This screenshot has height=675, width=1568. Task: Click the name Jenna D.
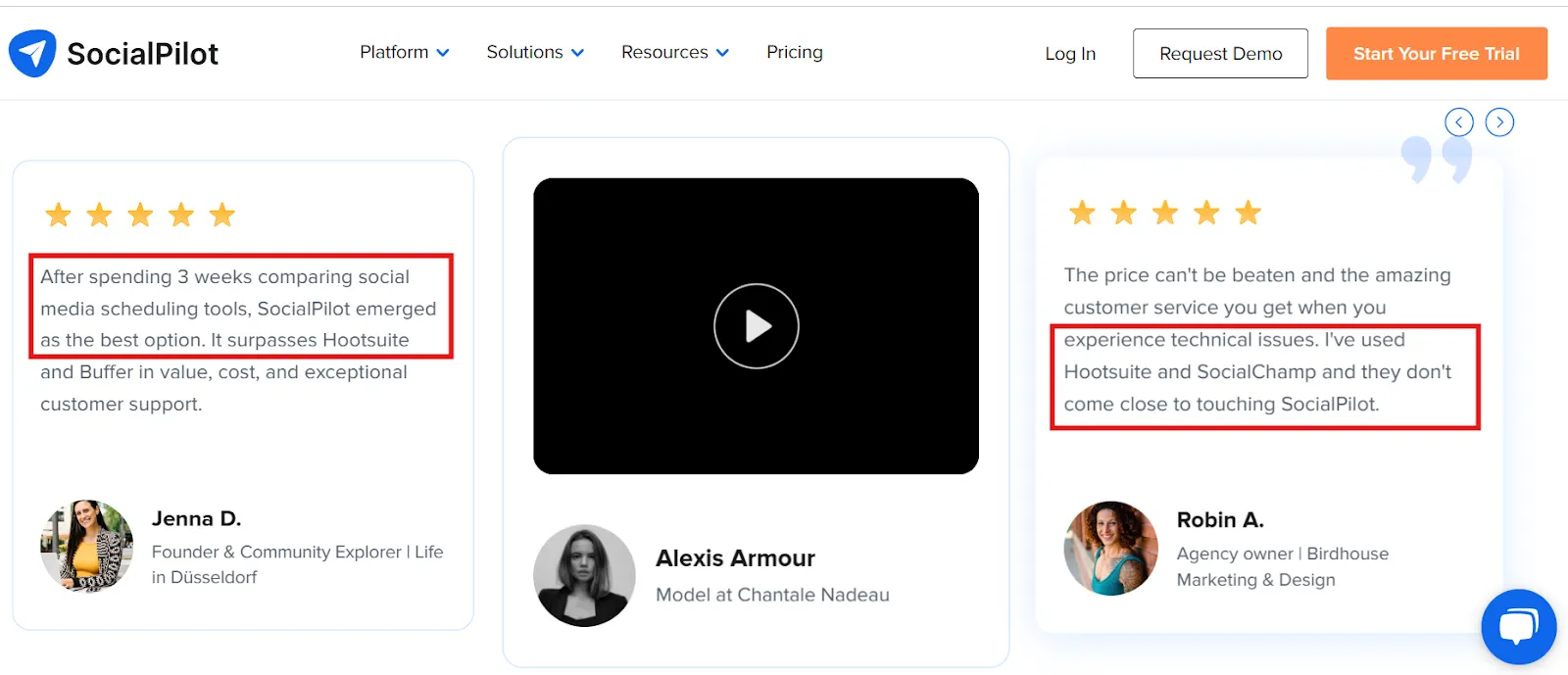pyautogui.click(x=196, y=519)
